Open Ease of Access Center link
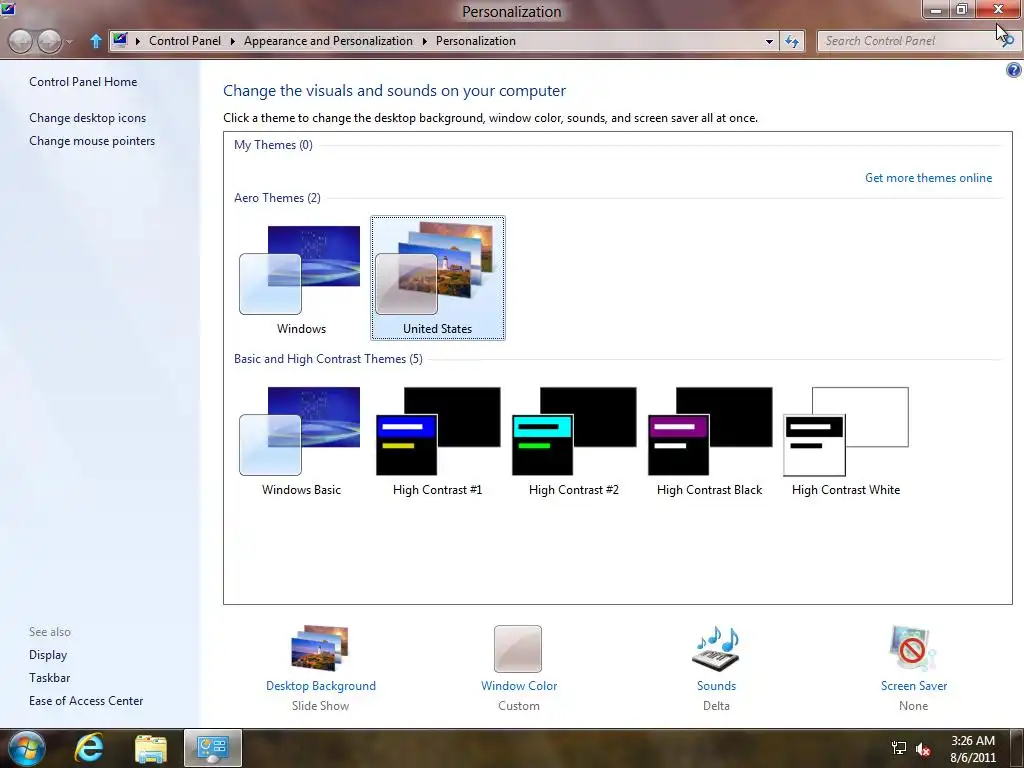This screenshot has height=768, width=1024. pos(86,701)
